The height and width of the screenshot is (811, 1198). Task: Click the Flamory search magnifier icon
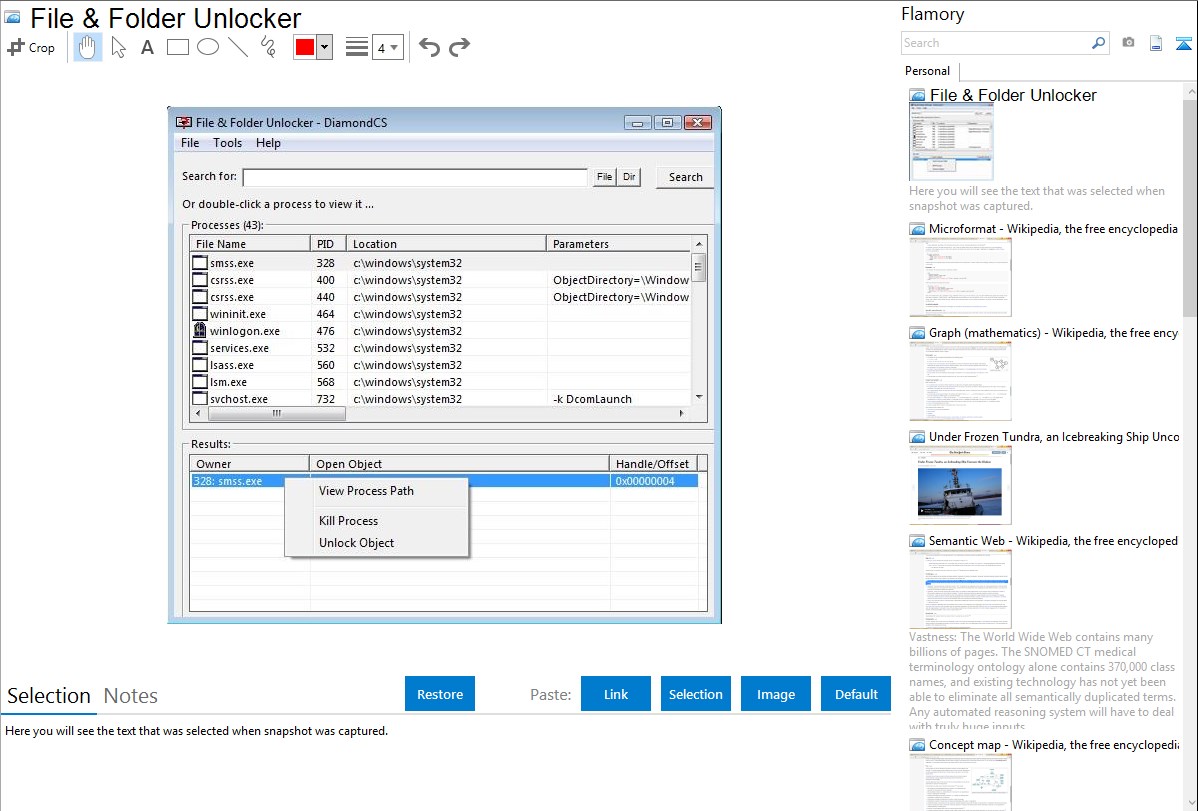[1098, 43]
